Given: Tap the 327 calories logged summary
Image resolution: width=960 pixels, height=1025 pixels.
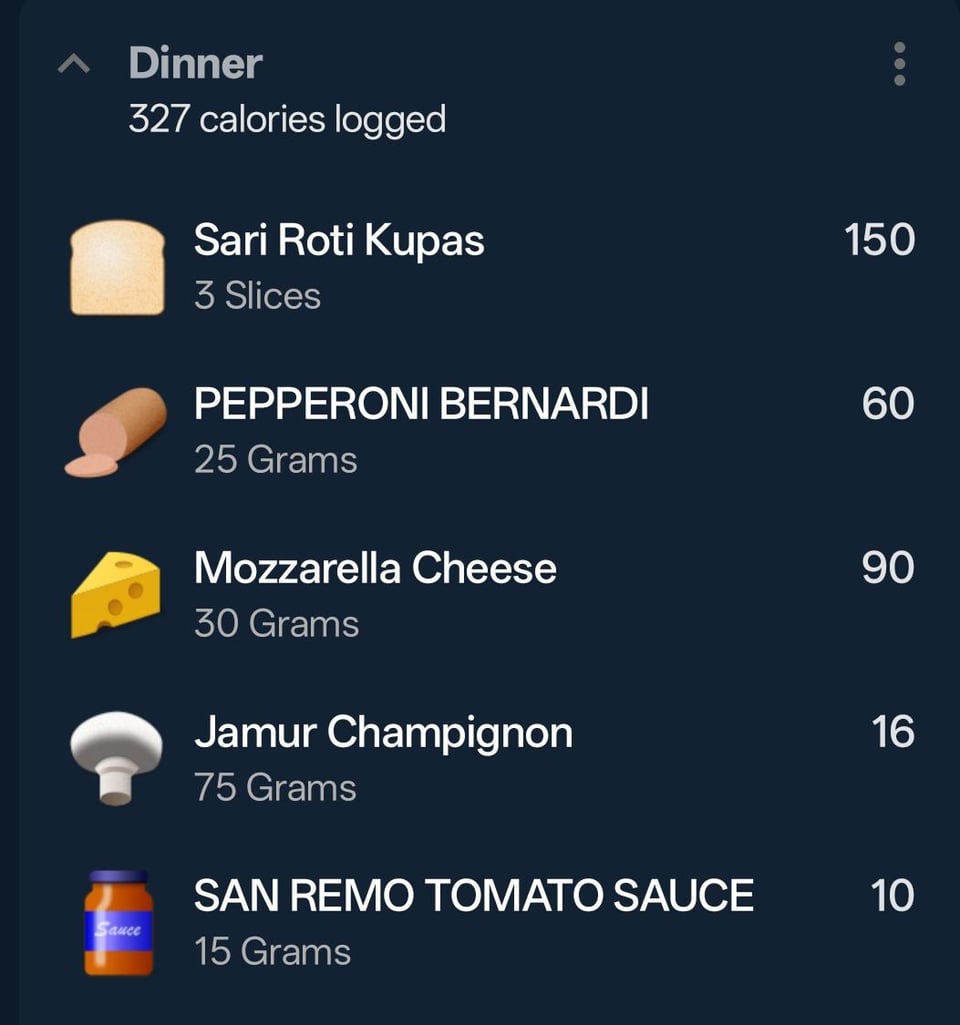Looking at the screenshot, I should coord(287,120).
